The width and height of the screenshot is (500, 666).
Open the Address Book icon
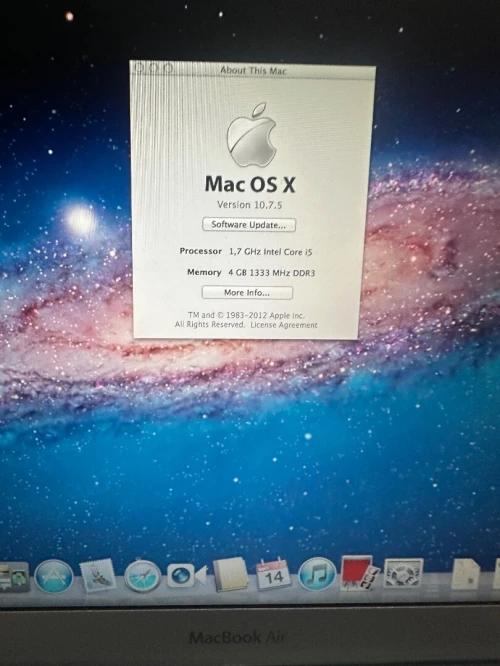[x=231, y=575]
